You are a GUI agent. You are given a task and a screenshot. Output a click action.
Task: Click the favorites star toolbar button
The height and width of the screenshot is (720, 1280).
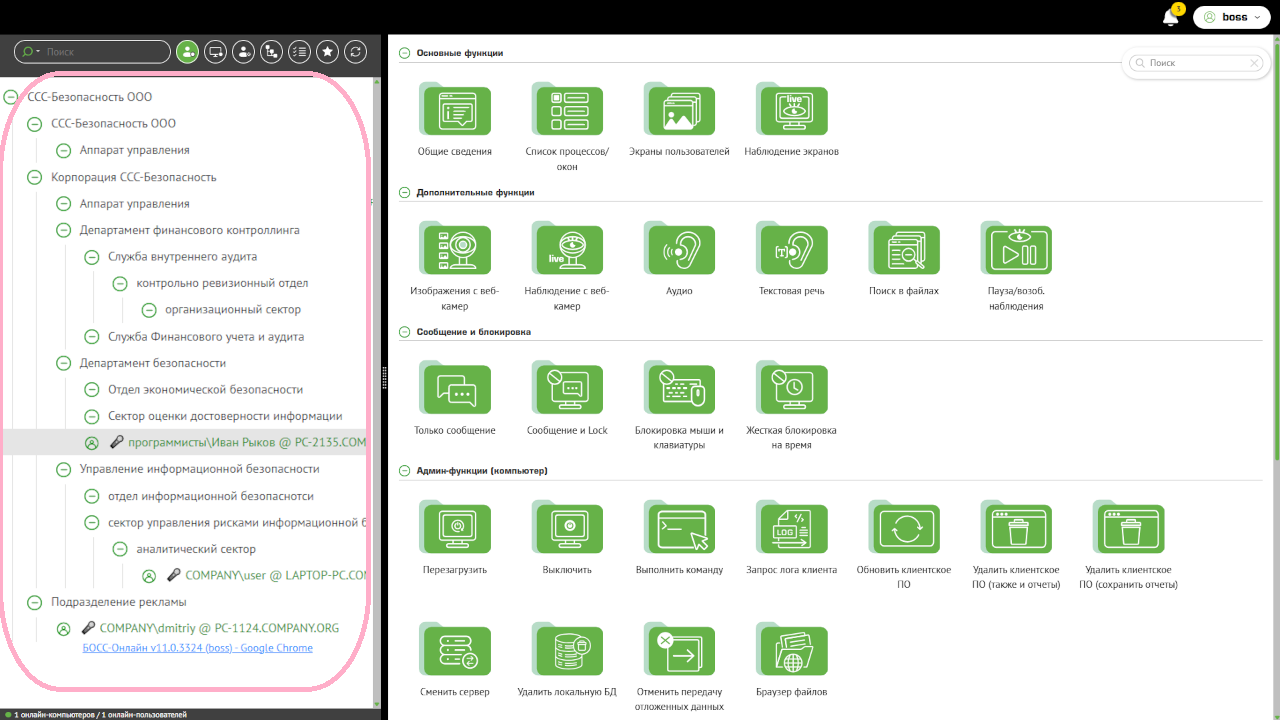[327, 52]
